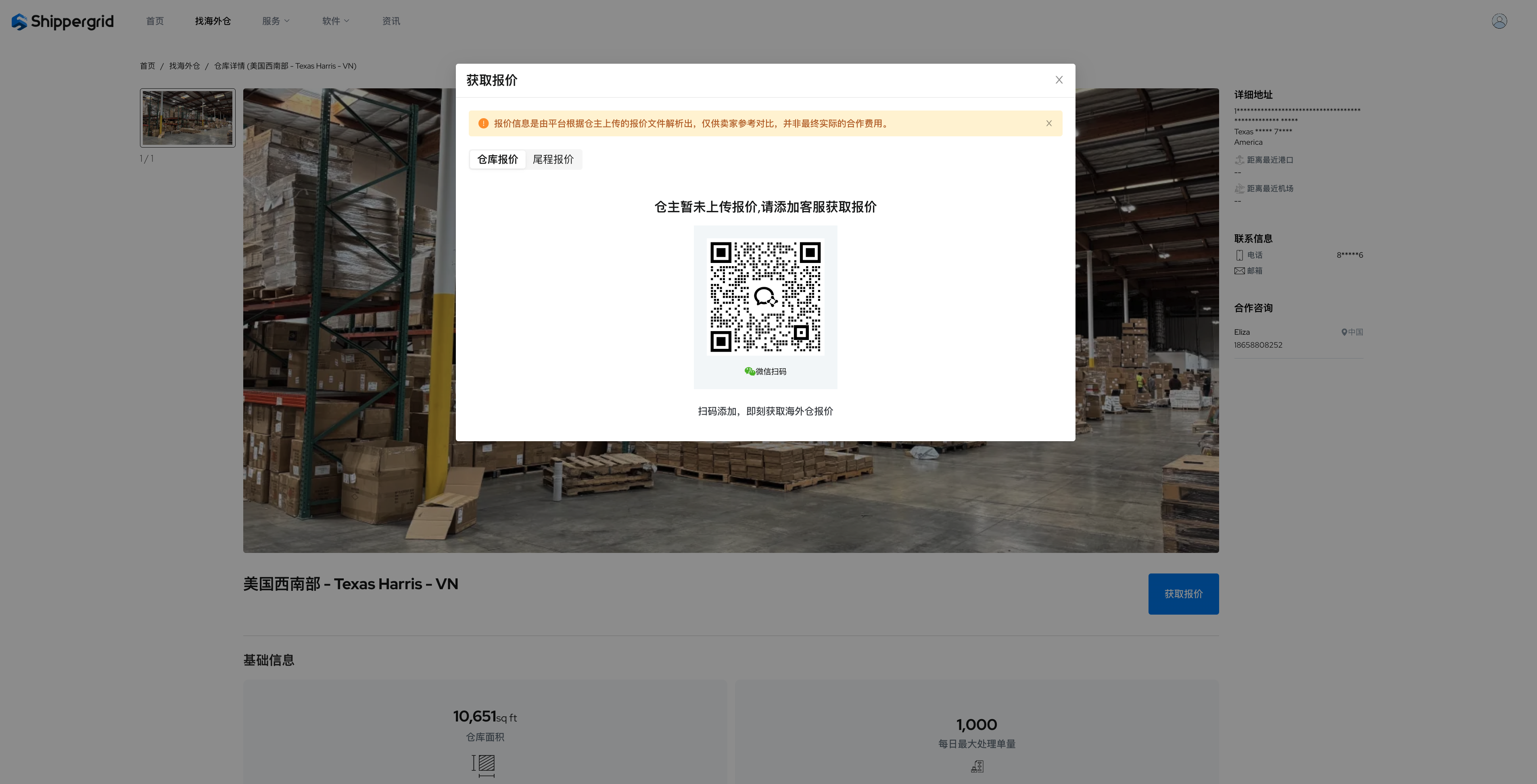
Task: Open the 资讯 nav item
Action: 391,21
